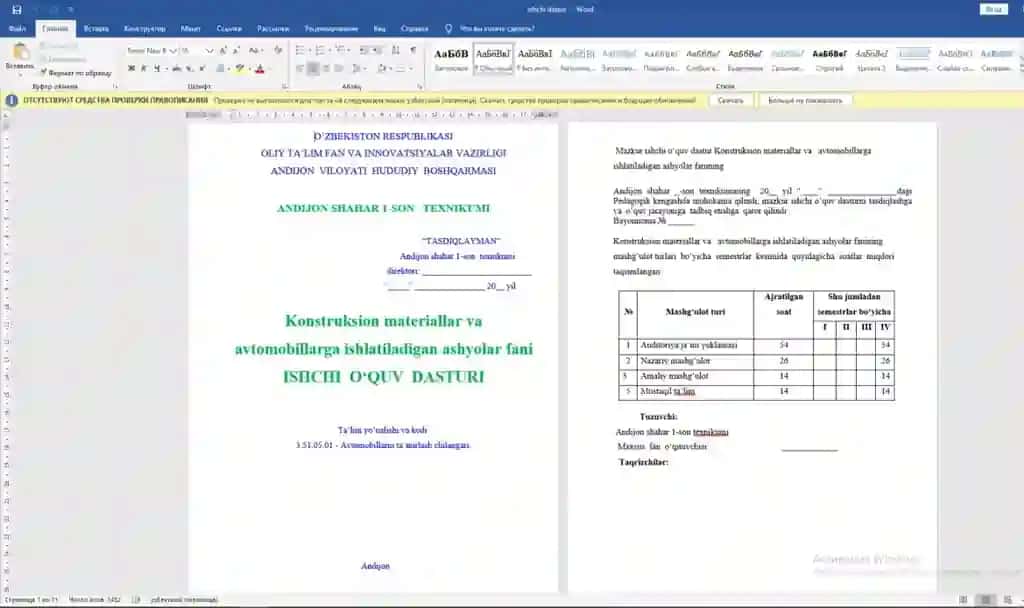Open text effects and typography
Viewport: 1024px width, 608px height.
click(220, 68)
